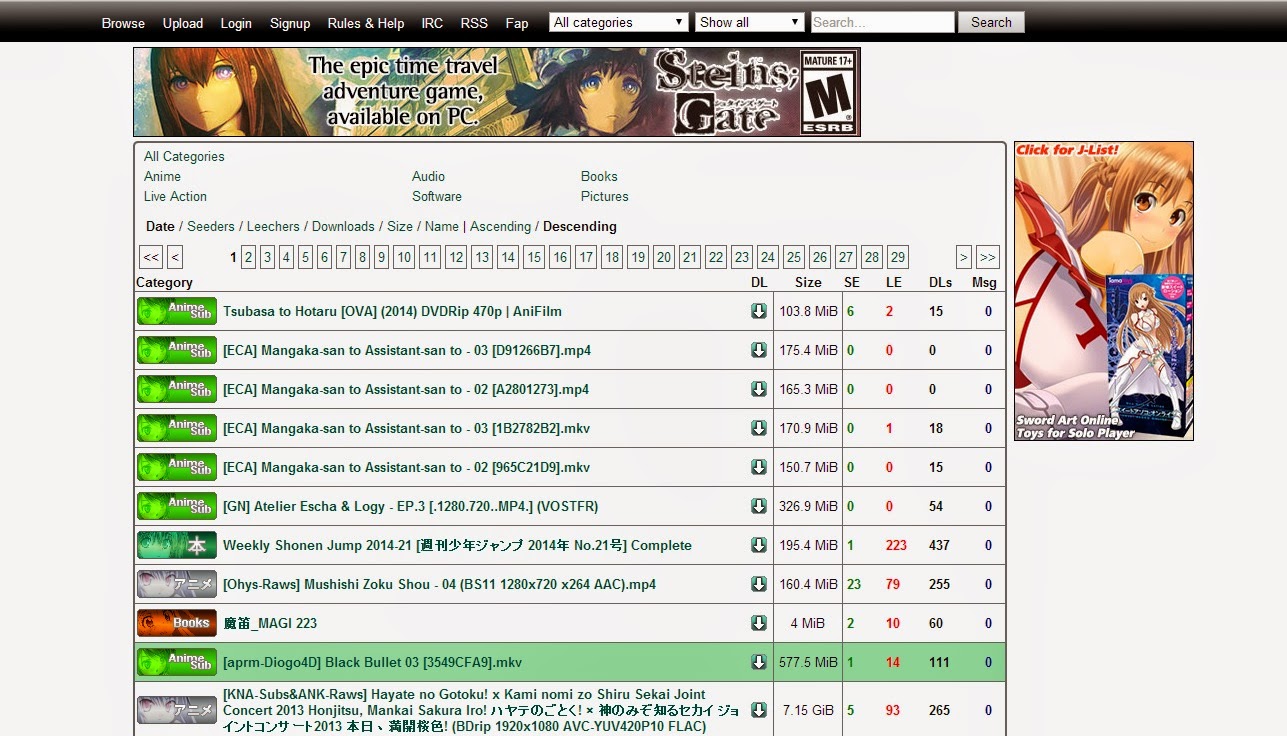Open the IRC link in top menu
Screen dimensions: 1287x736
pyautogui.click(x=432, y=23)
